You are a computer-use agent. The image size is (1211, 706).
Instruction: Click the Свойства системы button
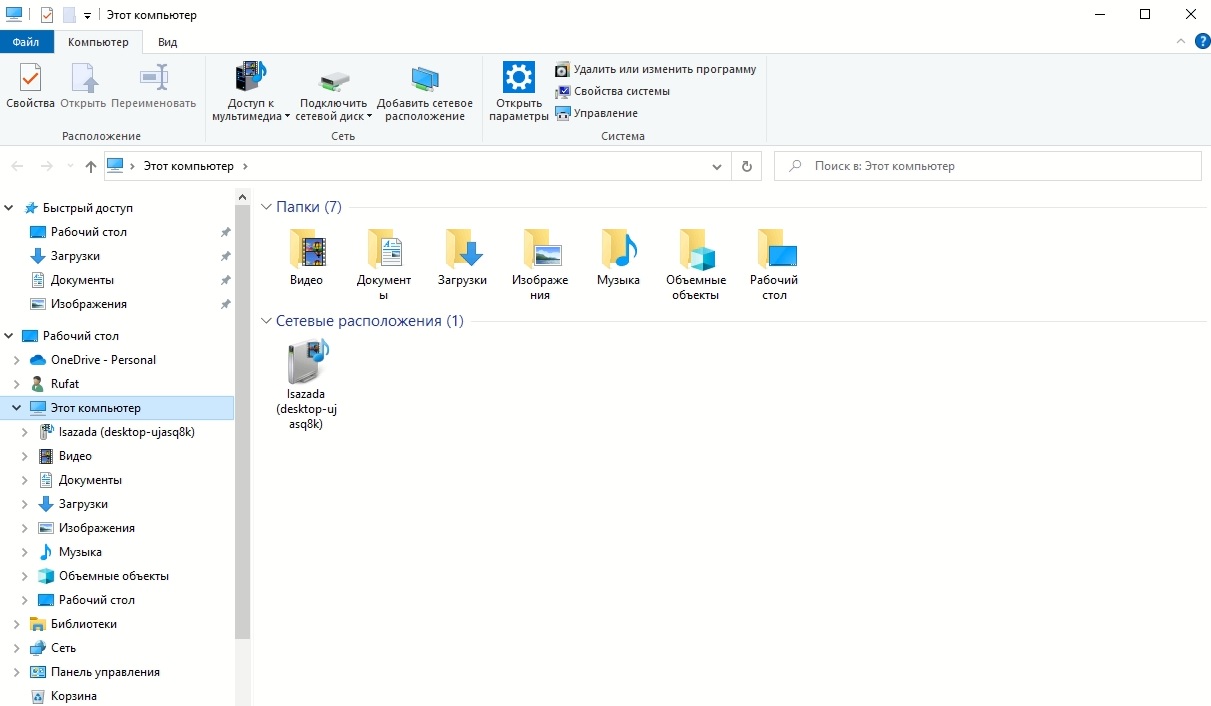coord(621,91)
